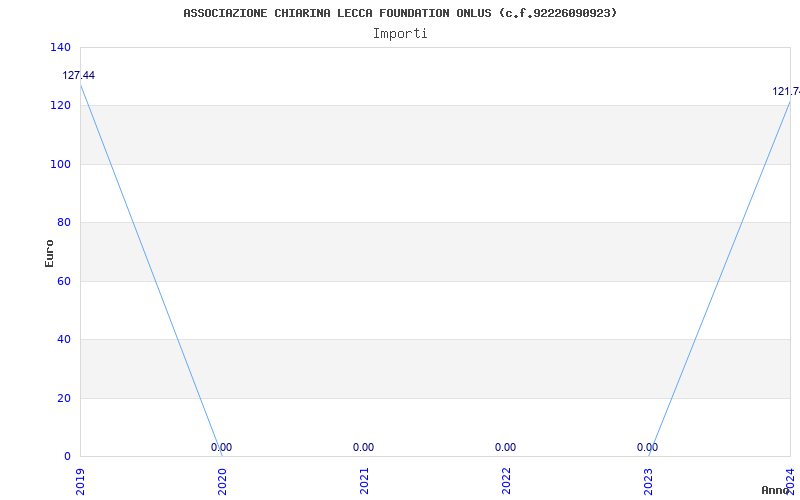
Task: Click the 0.00 value above 2020
Action: coord(221,447)
